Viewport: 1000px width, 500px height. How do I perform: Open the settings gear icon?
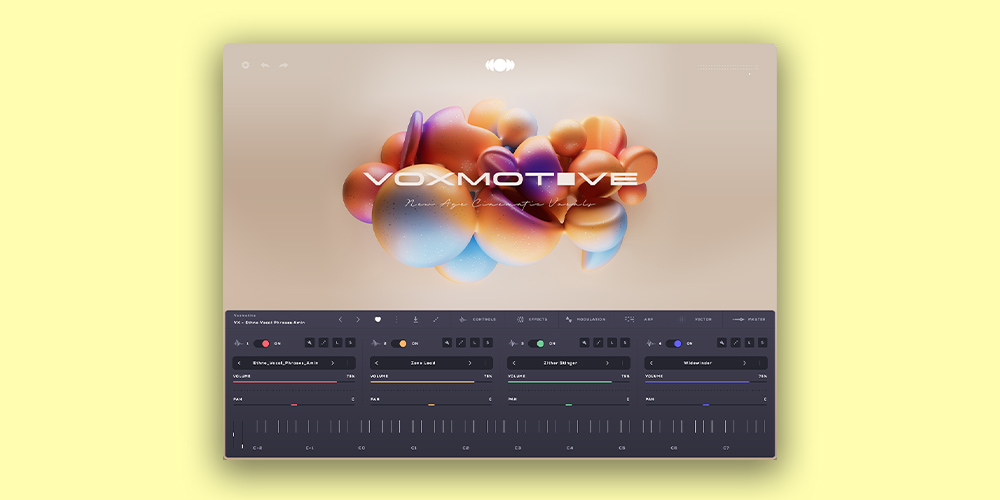[x=246, y=65]
